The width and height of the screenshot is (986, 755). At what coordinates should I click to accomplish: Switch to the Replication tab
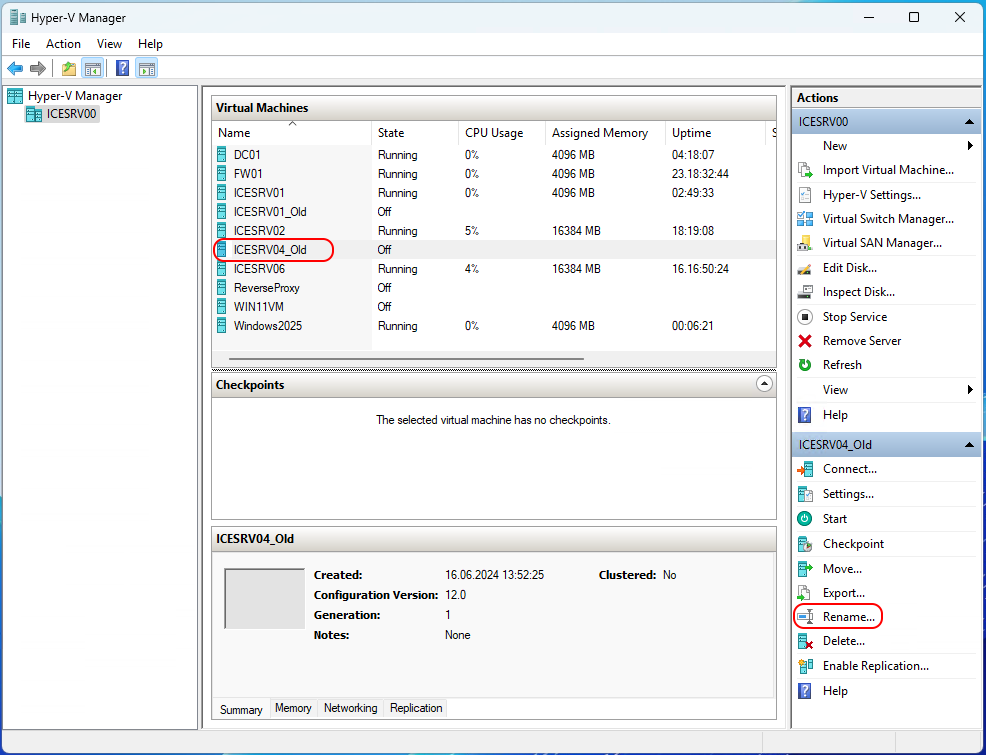coord(416,708)
